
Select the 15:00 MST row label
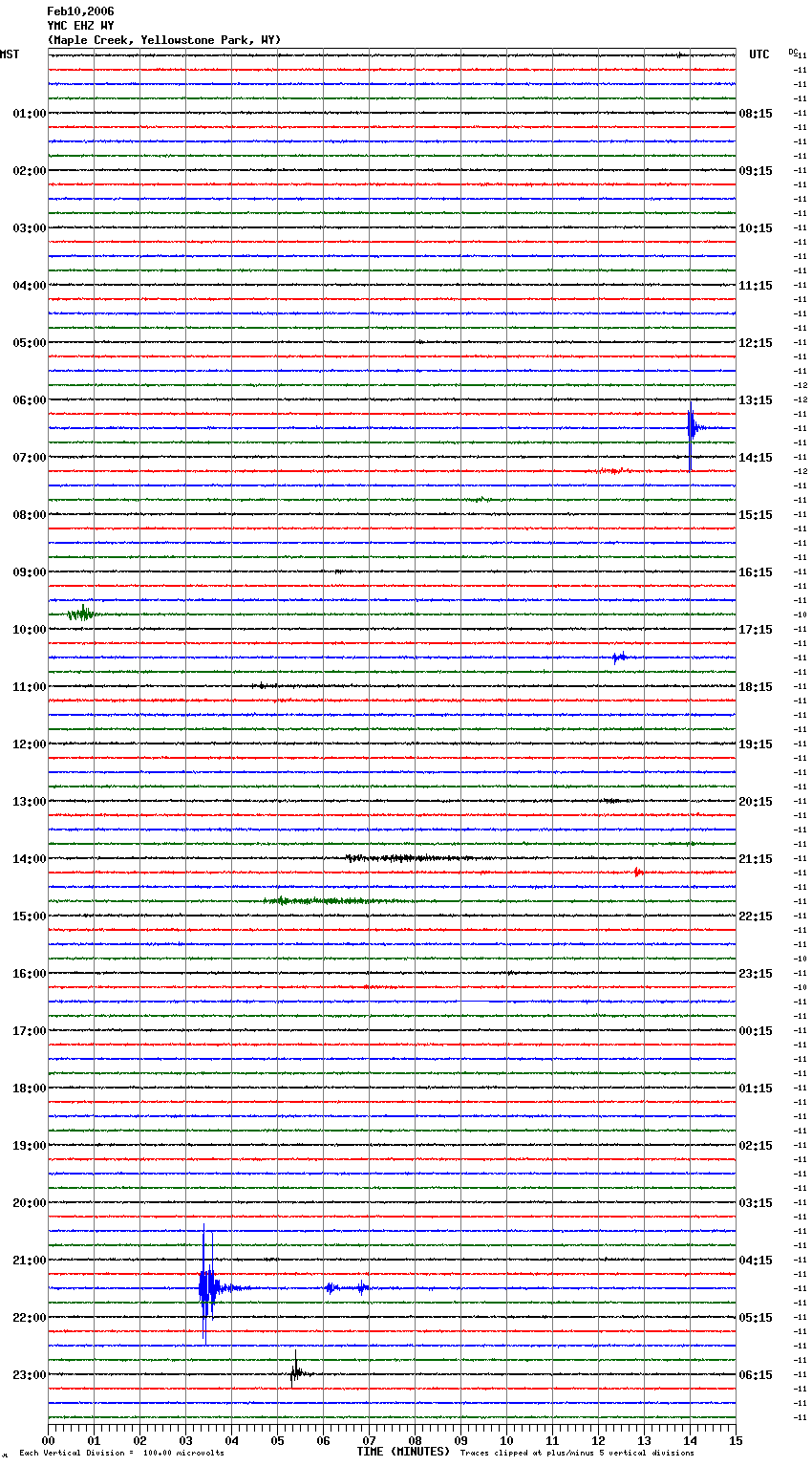point(30,916)
